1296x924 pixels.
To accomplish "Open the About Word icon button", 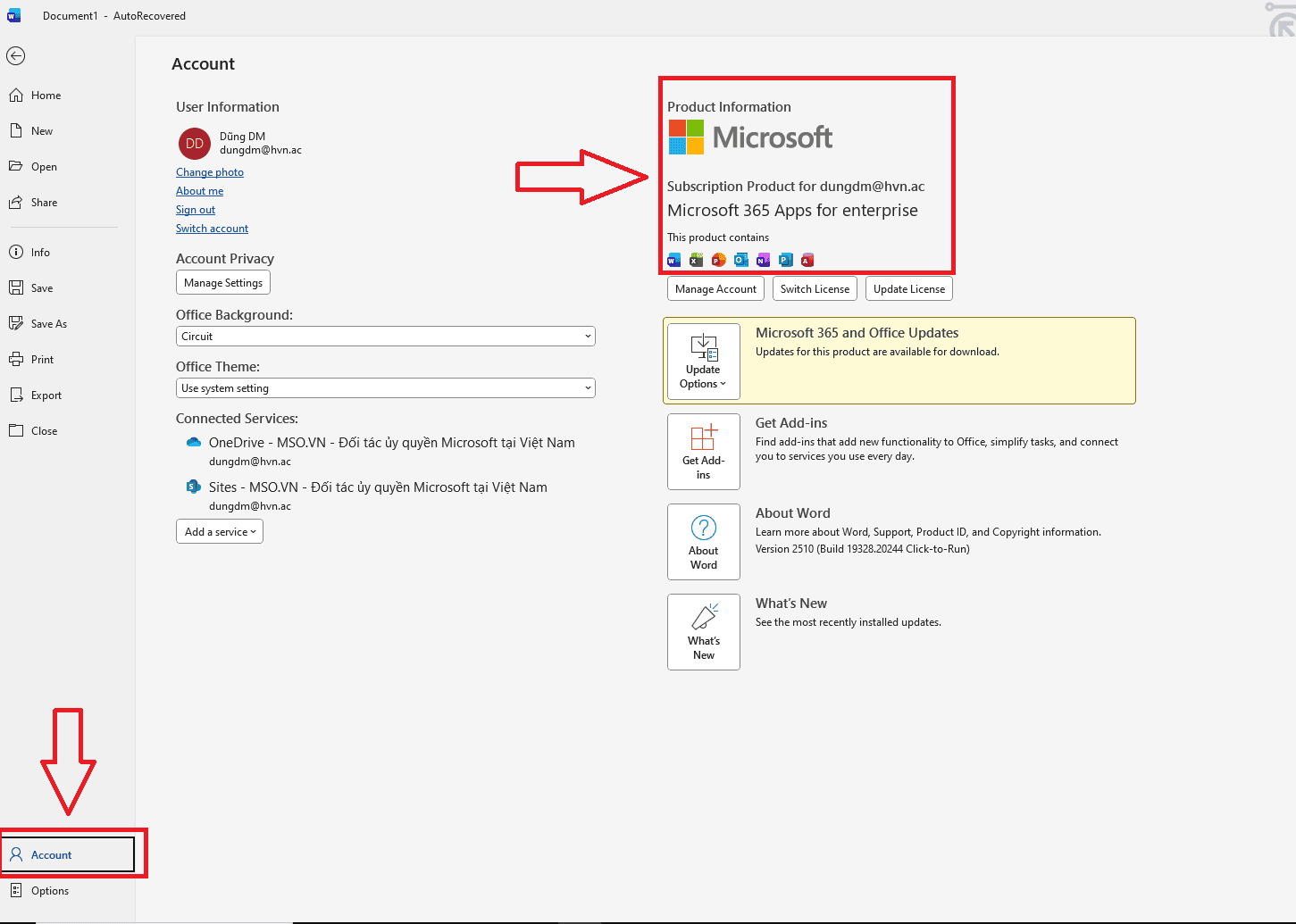I will coord(703,542).
